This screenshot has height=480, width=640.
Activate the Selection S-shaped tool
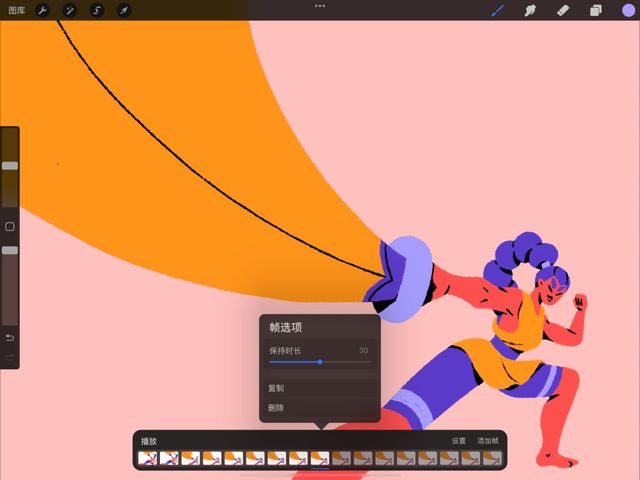click(97, 10)
